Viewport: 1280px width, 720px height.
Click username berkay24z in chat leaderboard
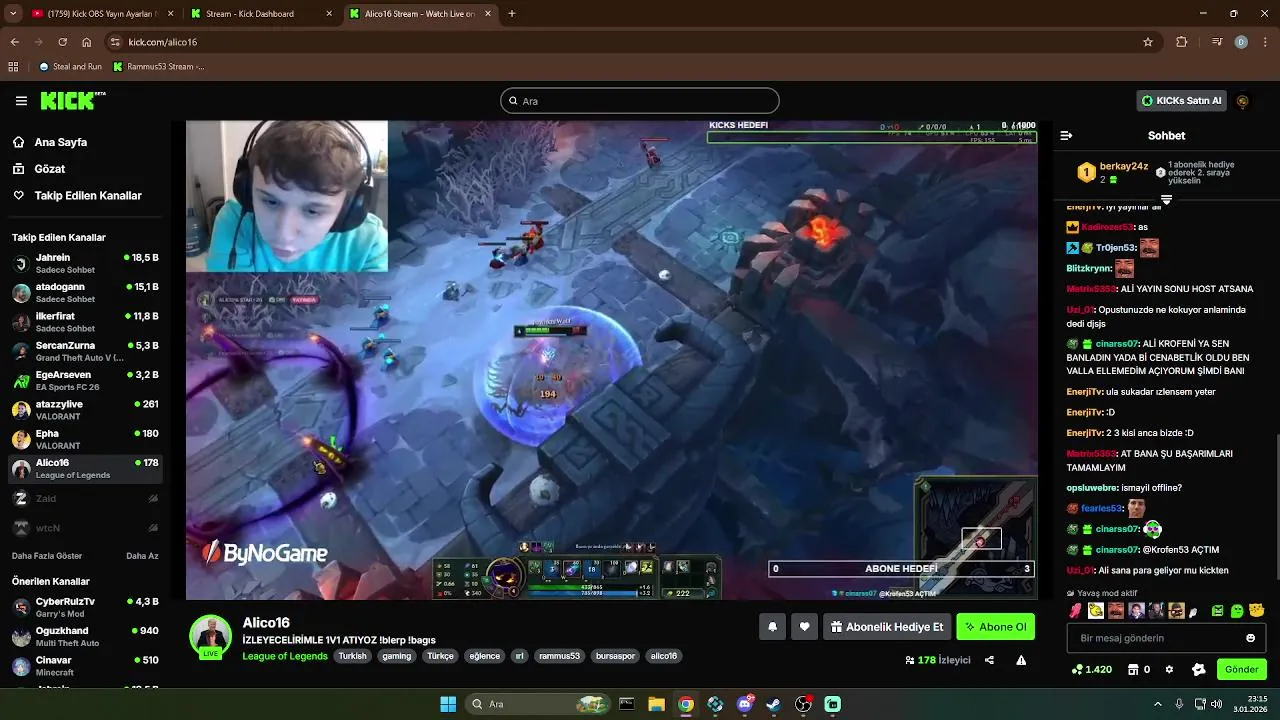pos(1124,166)
